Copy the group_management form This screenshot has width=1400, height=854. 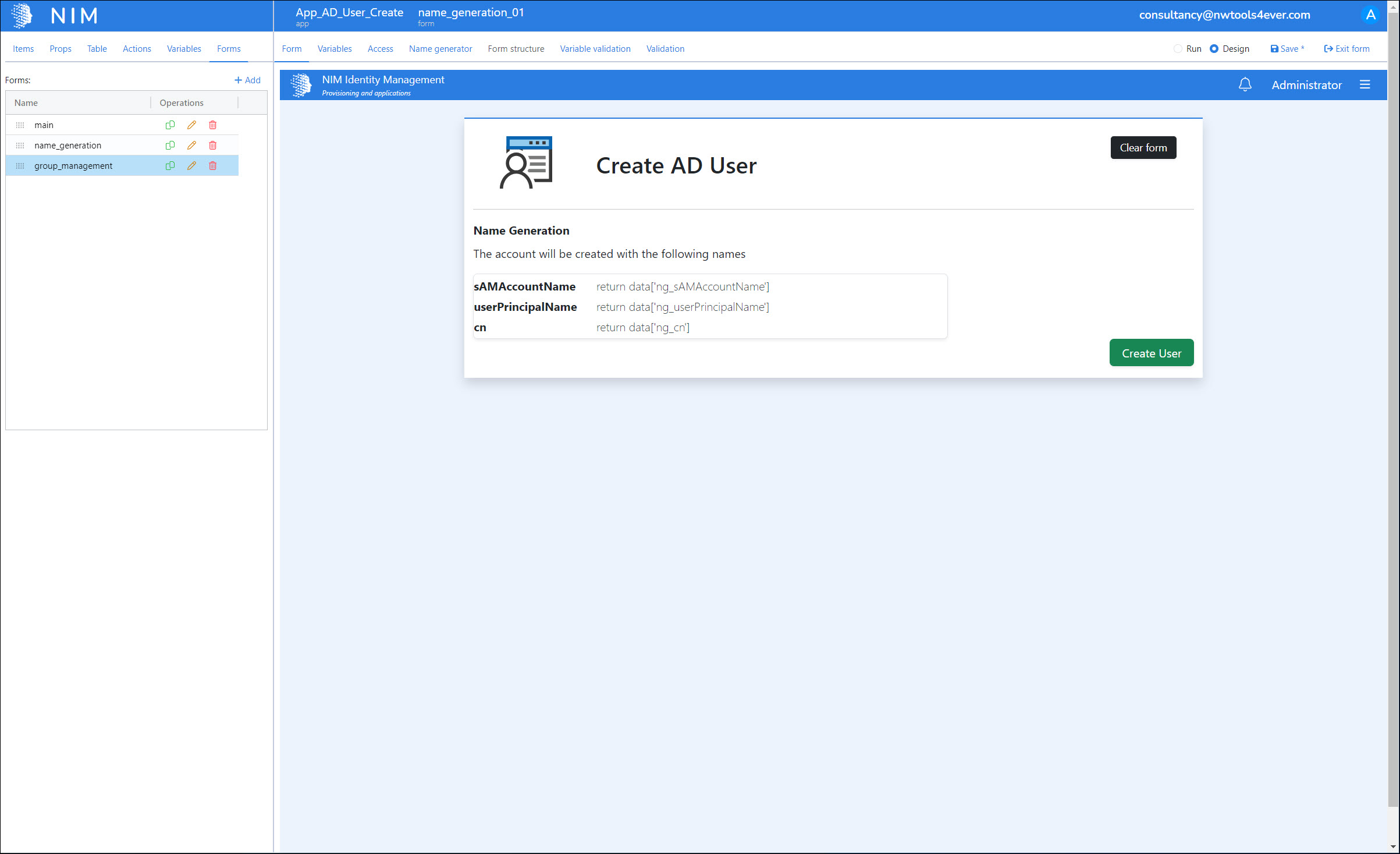pos(170,166)
